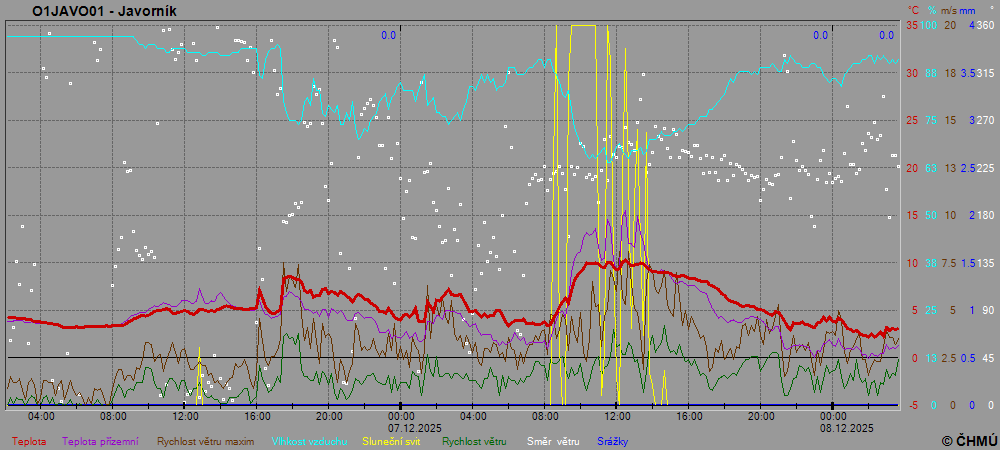Screen dimensions: 1000x450
Task: Toggle the Teplota přízemní legend entry
Action: coord(105,441)
